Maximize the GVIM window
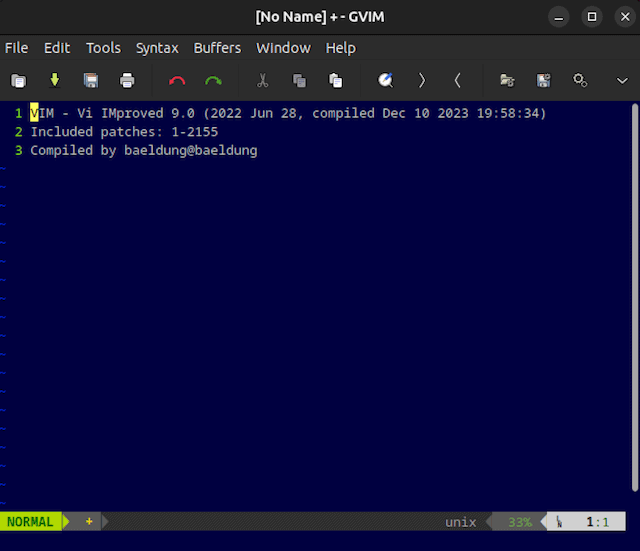The width and height of the screenshot is (640, 551). point(592,17)
